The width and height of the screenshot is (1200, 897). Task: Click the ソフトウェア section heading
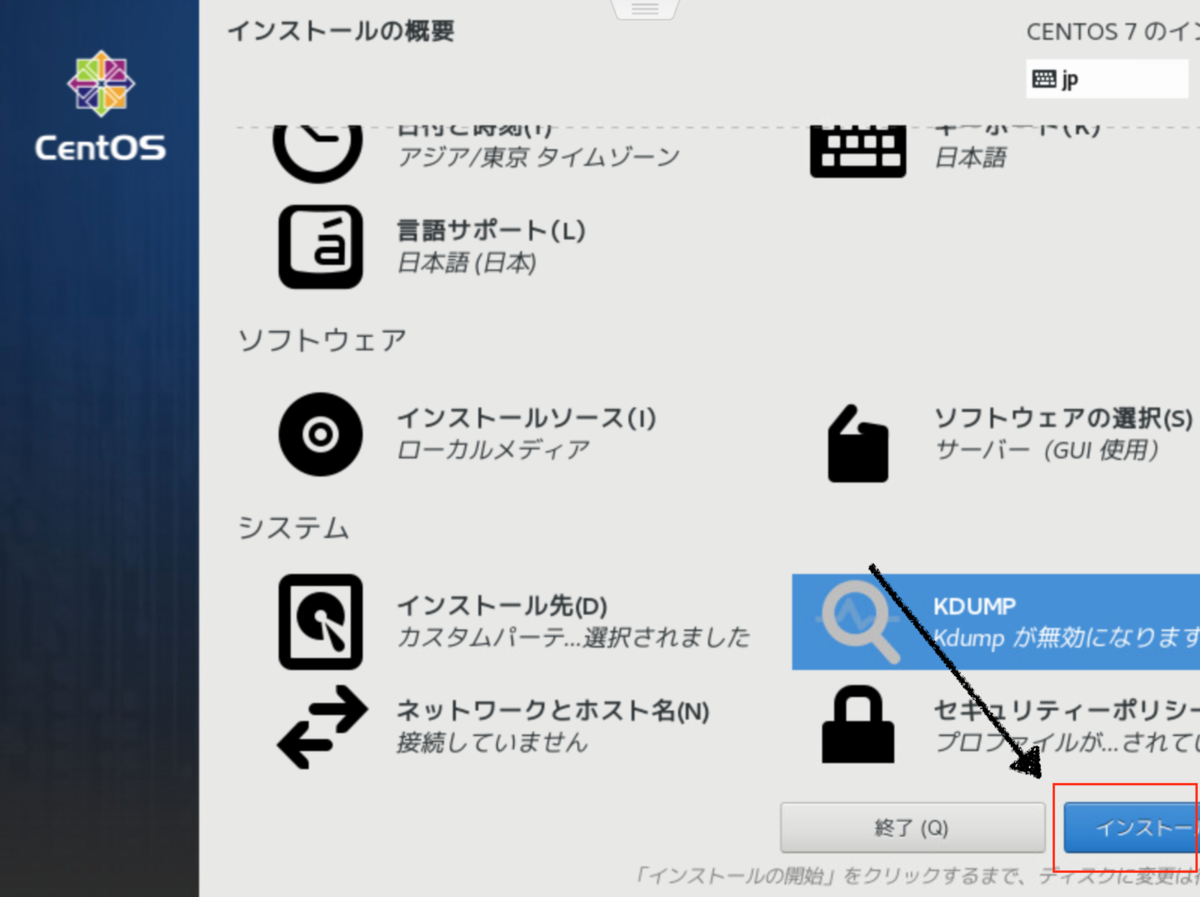point(322,340)
